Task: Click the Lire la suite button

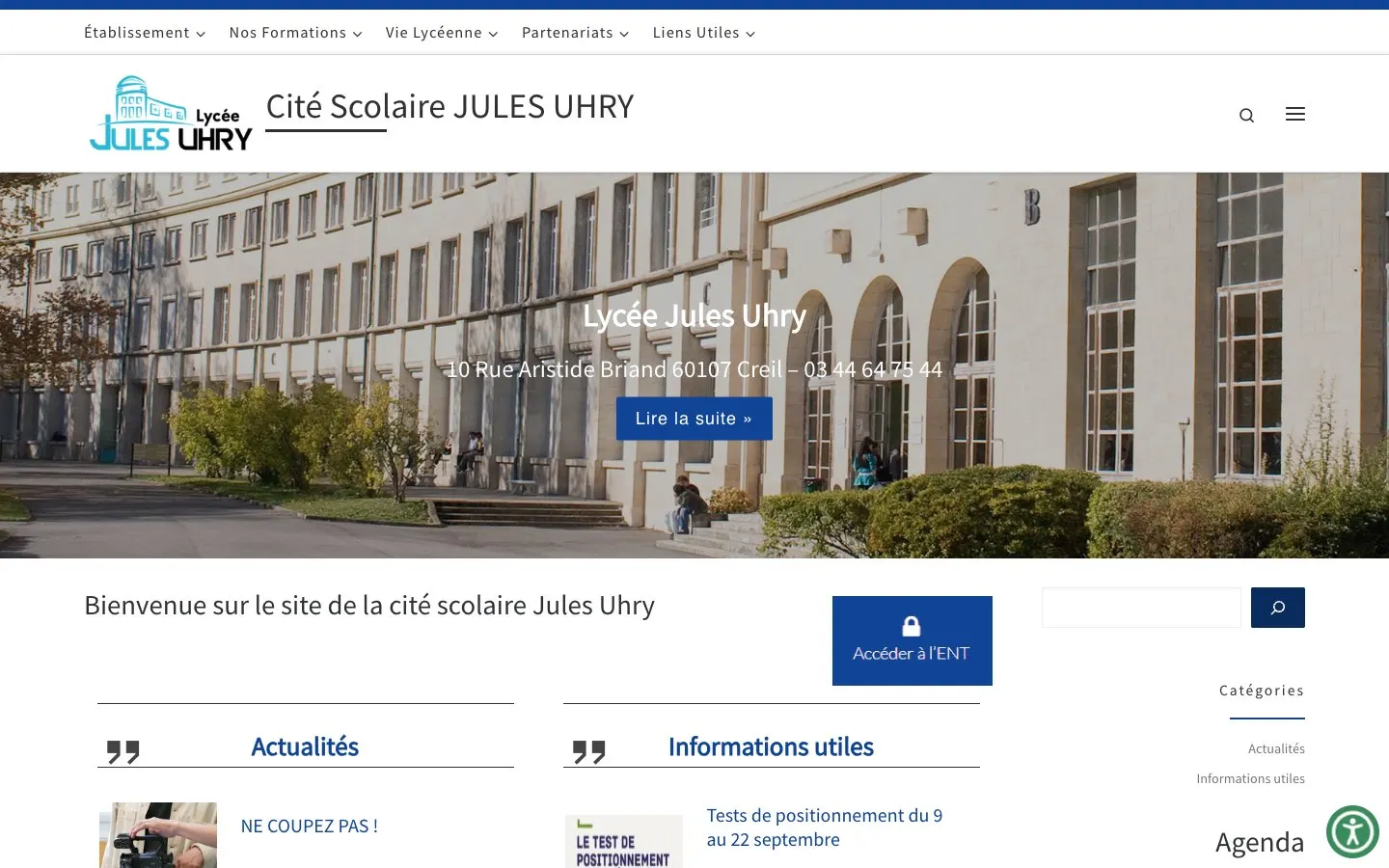Action: pyautogui.click(x=694, y=419)
